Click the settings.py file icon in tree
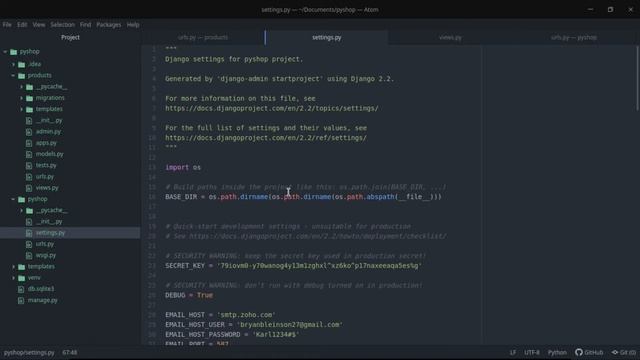This screenshot has height=360, width=640. 29,233
